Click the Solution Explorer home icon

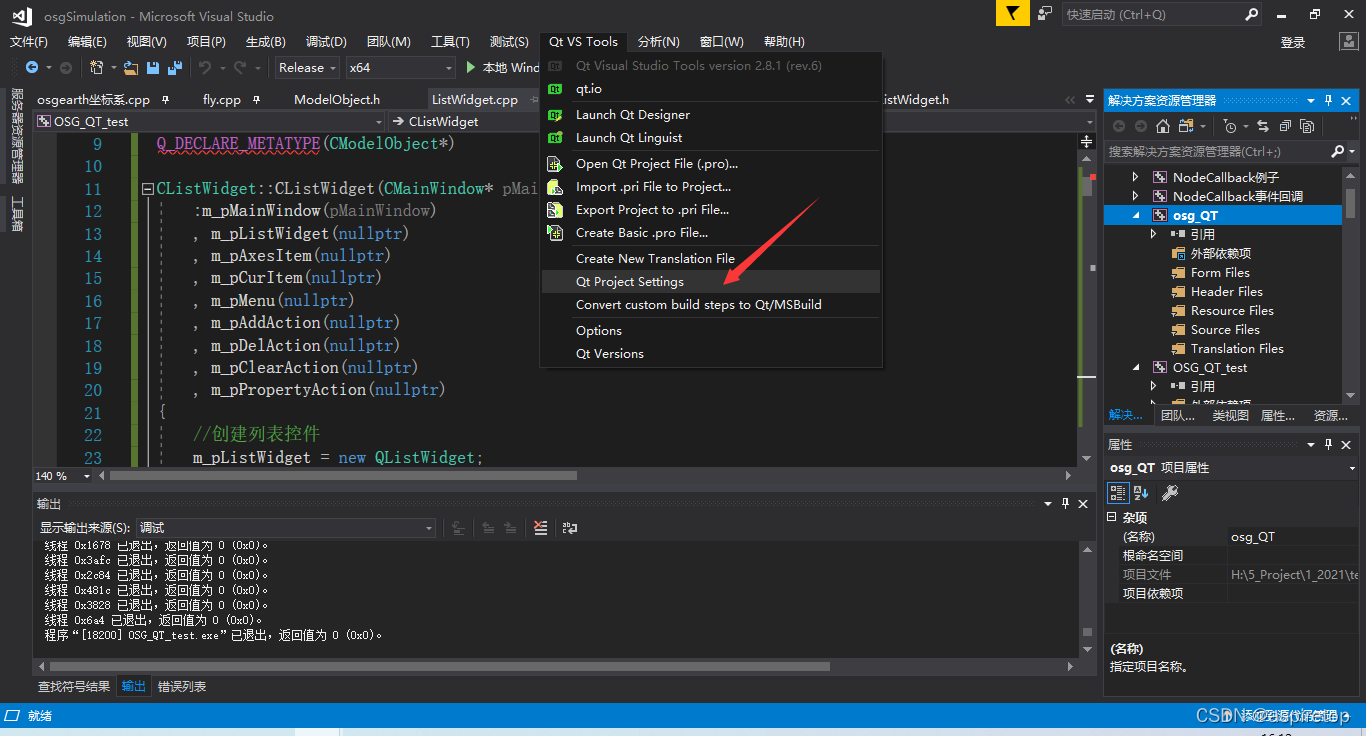pos(1162,126)
